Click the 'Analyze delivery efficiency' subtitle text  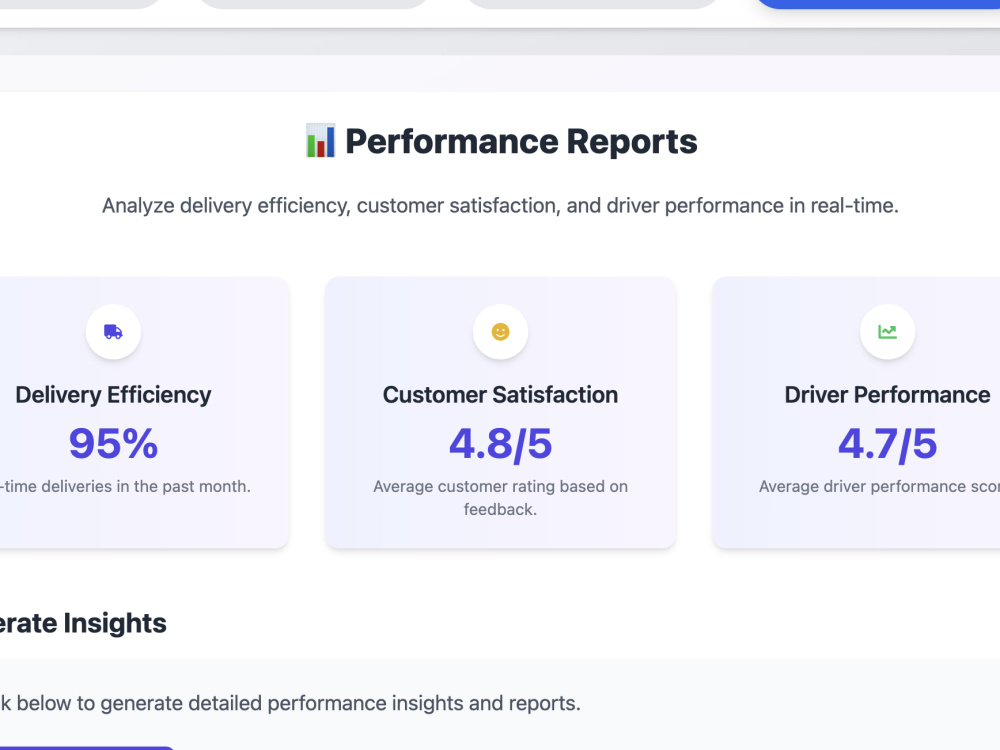click(500, 205)
